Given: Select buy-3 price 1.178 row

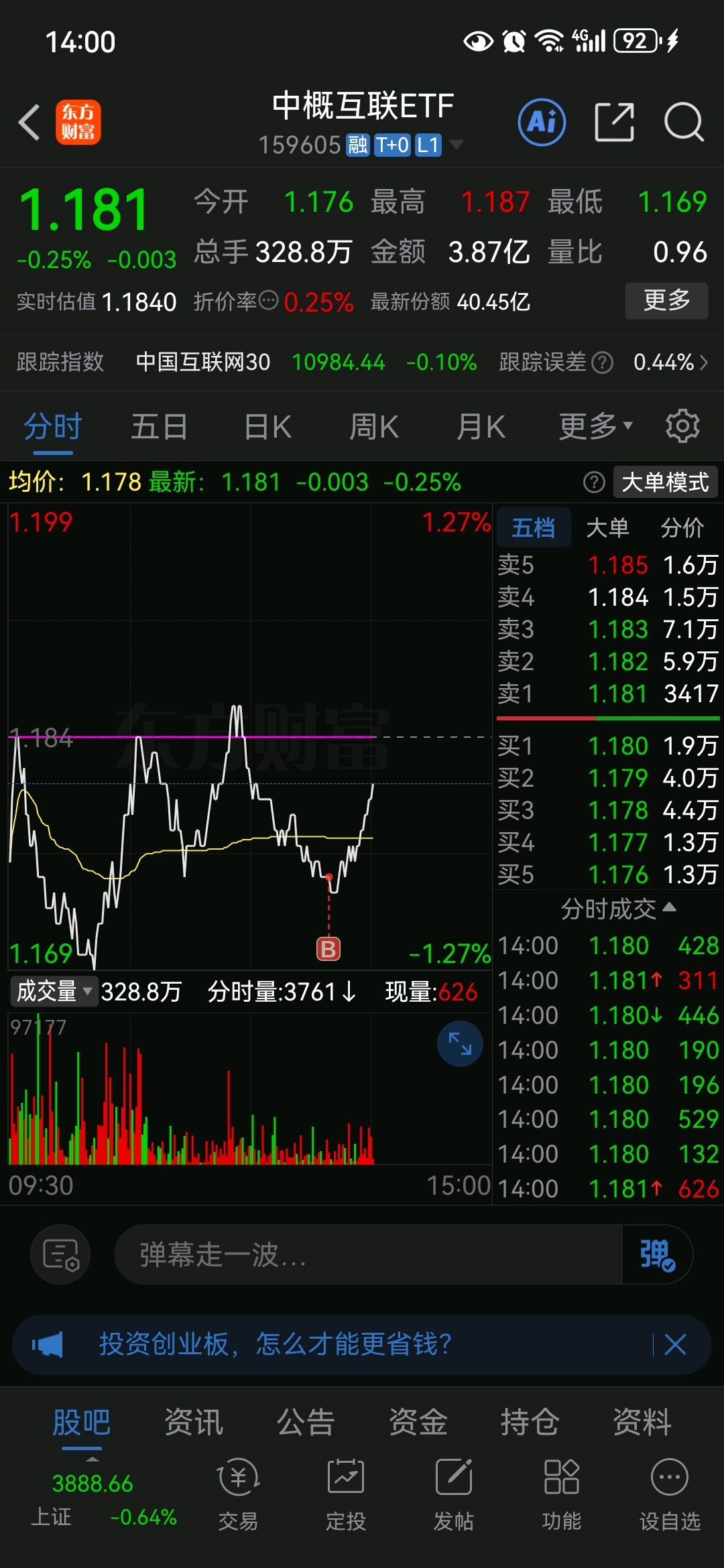Looking at the screenshot, I should click(608, 810).
